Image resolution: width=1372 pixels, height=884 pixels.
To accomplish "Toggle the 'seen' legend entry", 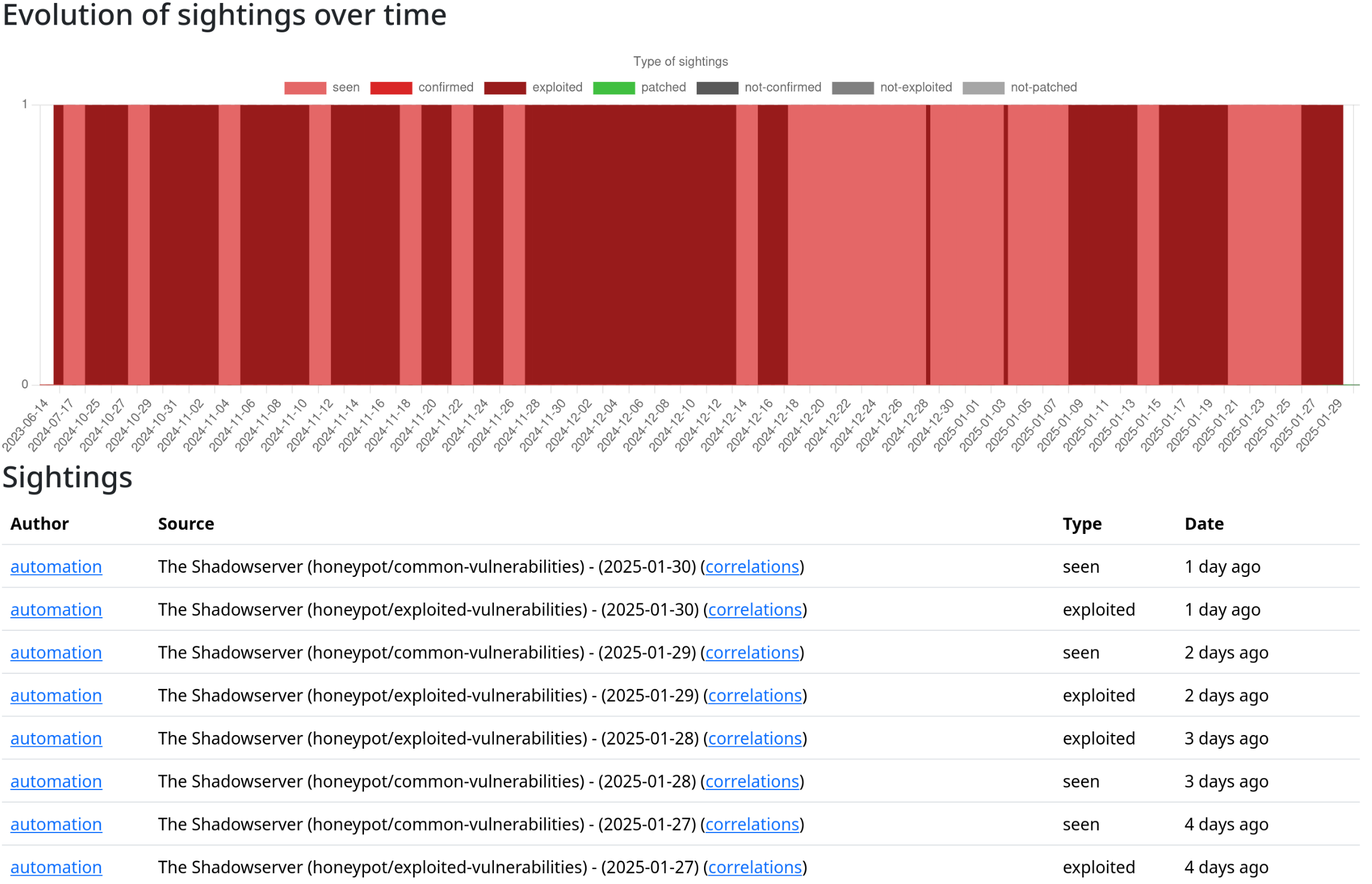I will [323, 88].
